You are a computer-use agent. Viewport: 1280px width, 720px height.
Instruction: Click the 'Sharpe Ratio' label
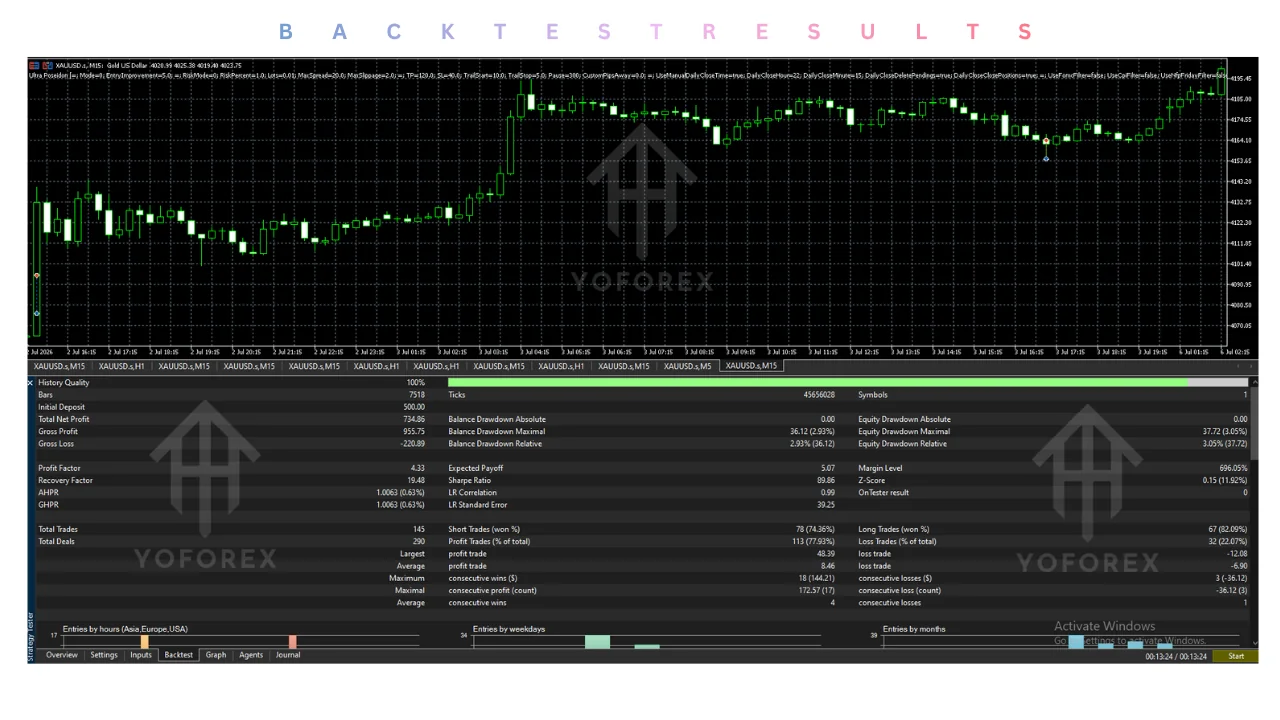click(x=470, y=480)
